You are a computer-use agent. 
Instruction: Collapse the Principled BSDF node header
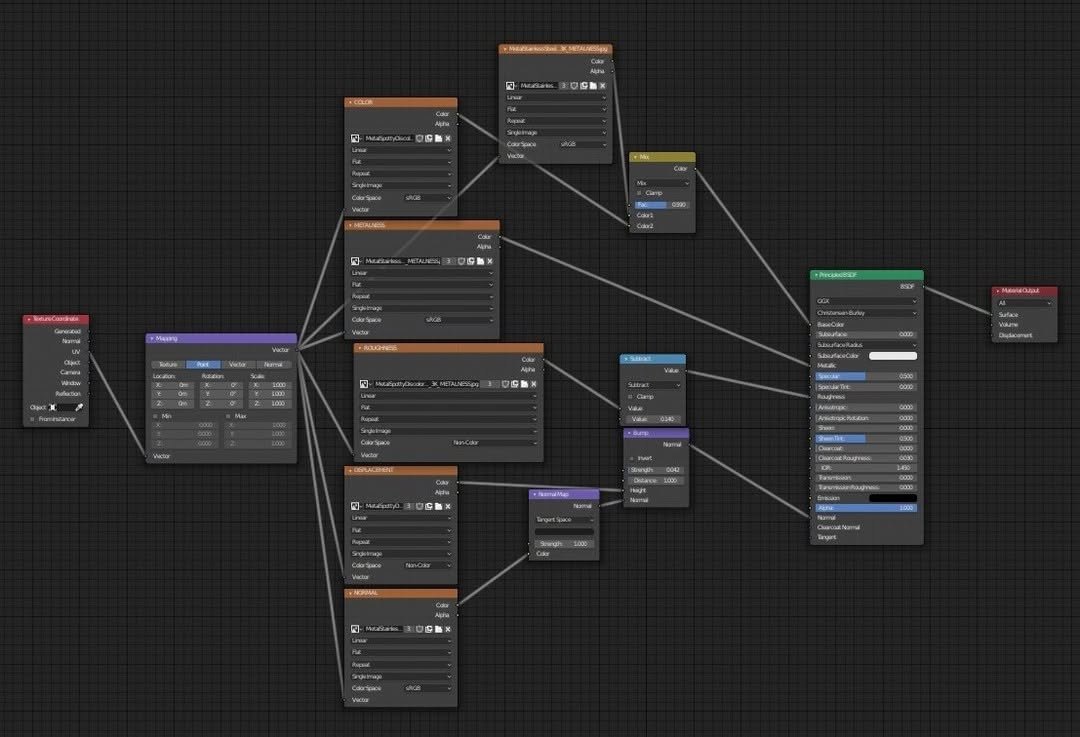(x=815, y=275)
